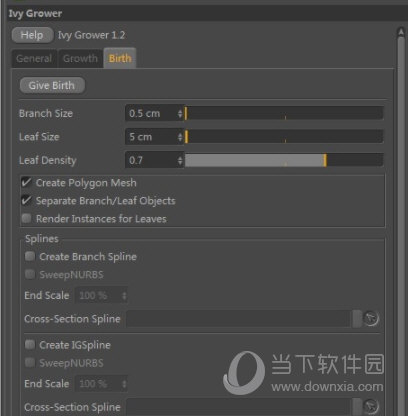The width and height of the screenshot is (408, 416).
Task: Set the Leaf Size slider position
Action: coord(284,137)
